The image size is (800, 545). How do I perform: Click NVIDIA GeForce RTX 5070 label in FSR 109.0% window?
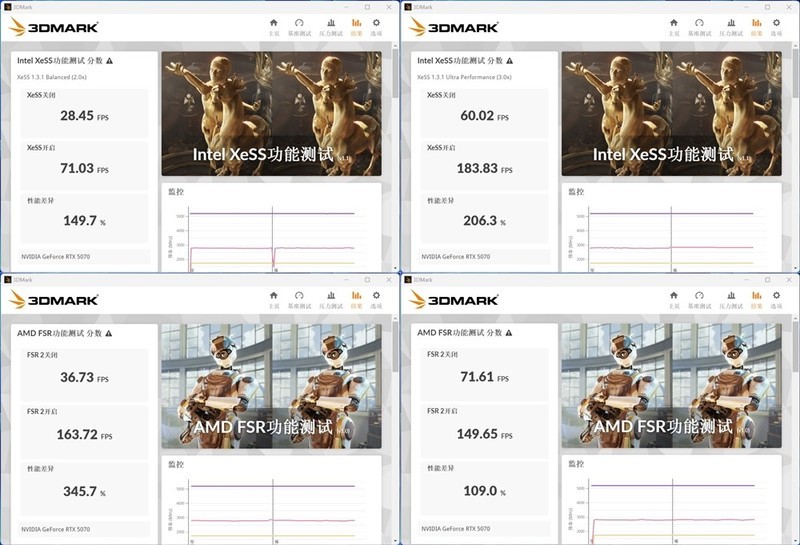click(x=456, y=529)
